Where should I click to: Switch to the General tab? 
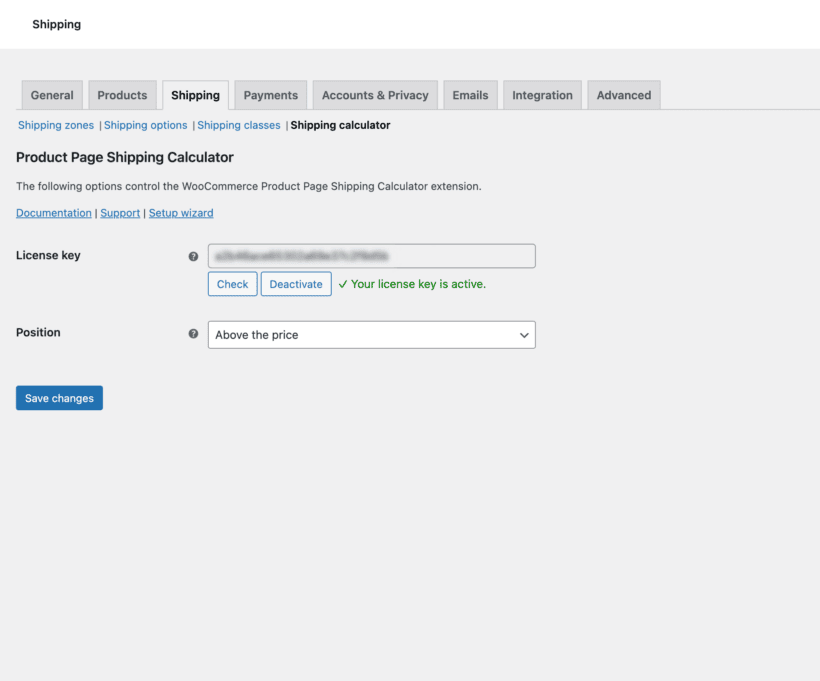click(x=51, y=95)
